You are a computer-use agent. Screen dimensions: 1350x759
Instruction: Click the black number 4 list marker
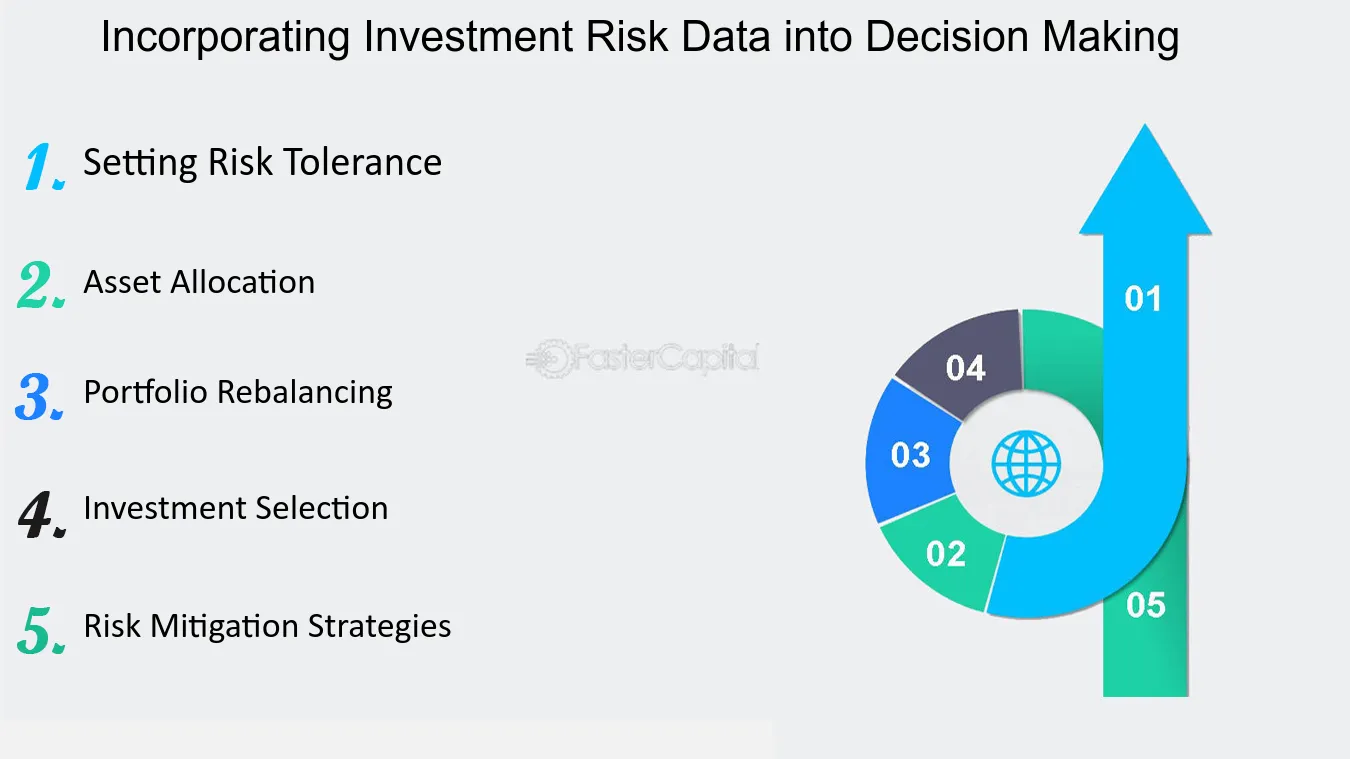click(x=42, y=514)
